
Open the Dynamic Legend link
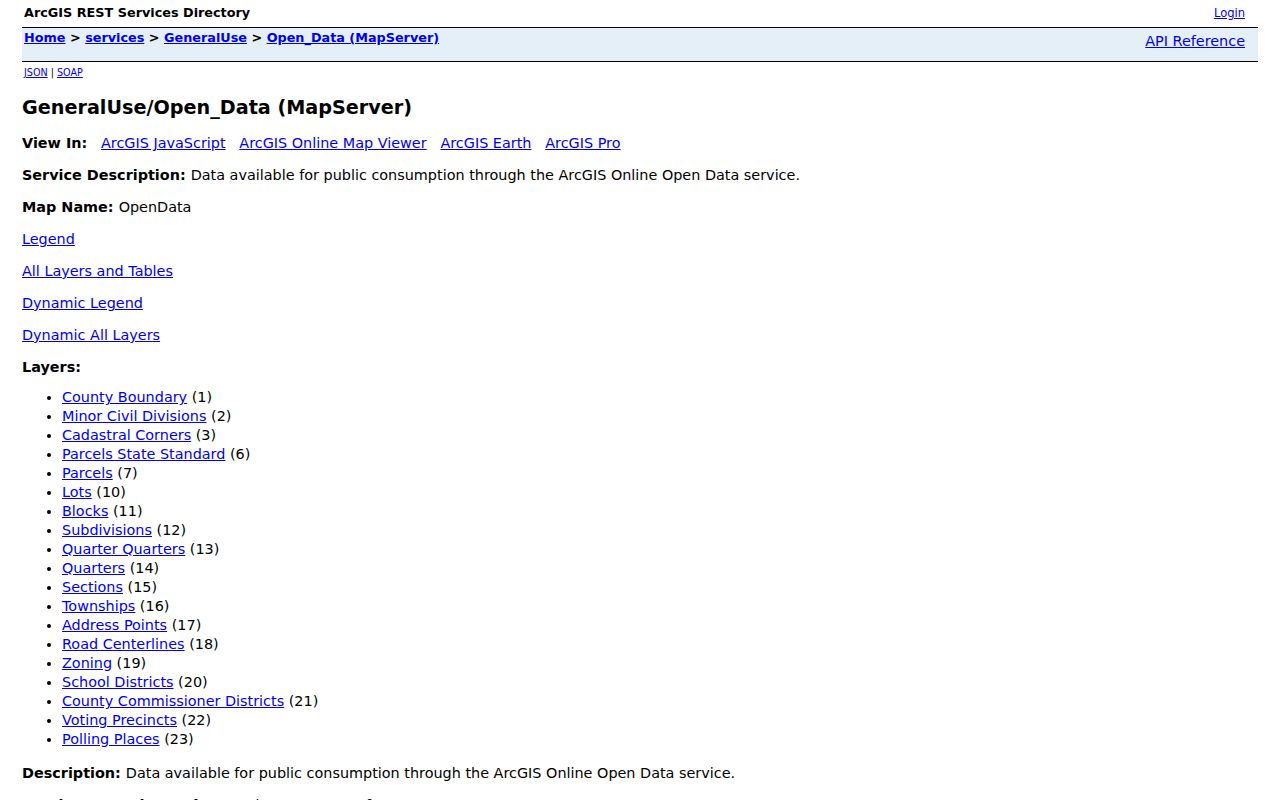click(82, 303)
